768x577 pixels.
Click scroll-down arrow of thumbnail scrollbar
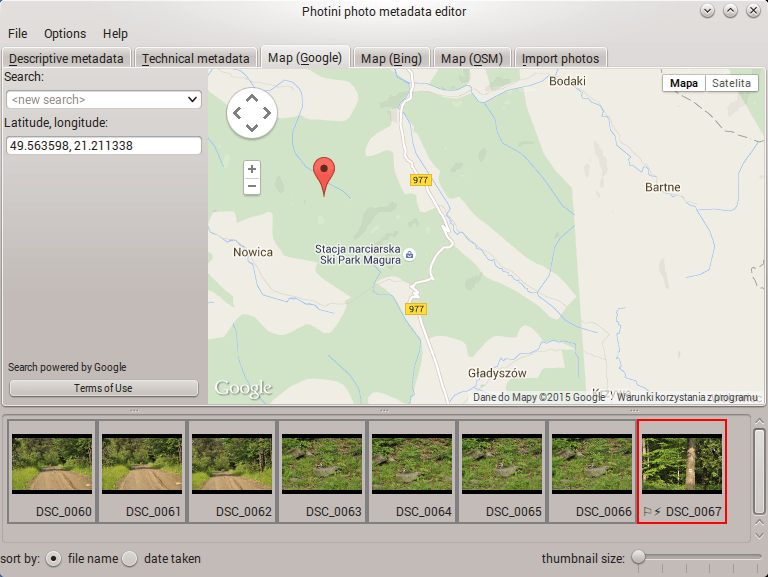[759, 536]
